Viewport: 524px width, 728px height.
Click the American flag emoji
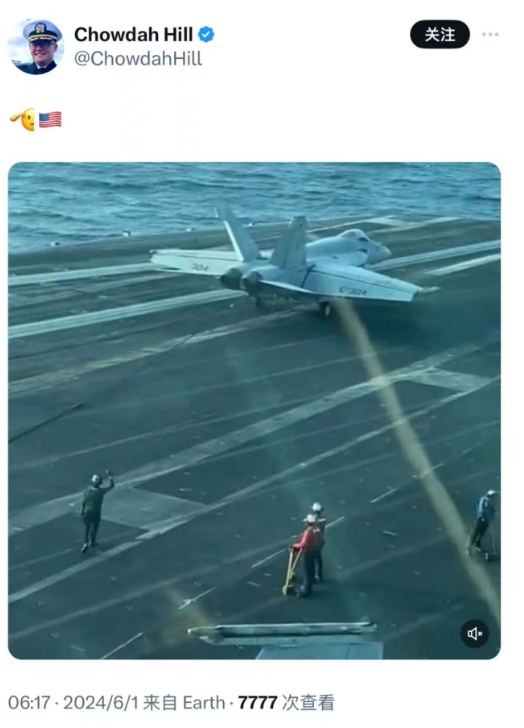(50, 120)
